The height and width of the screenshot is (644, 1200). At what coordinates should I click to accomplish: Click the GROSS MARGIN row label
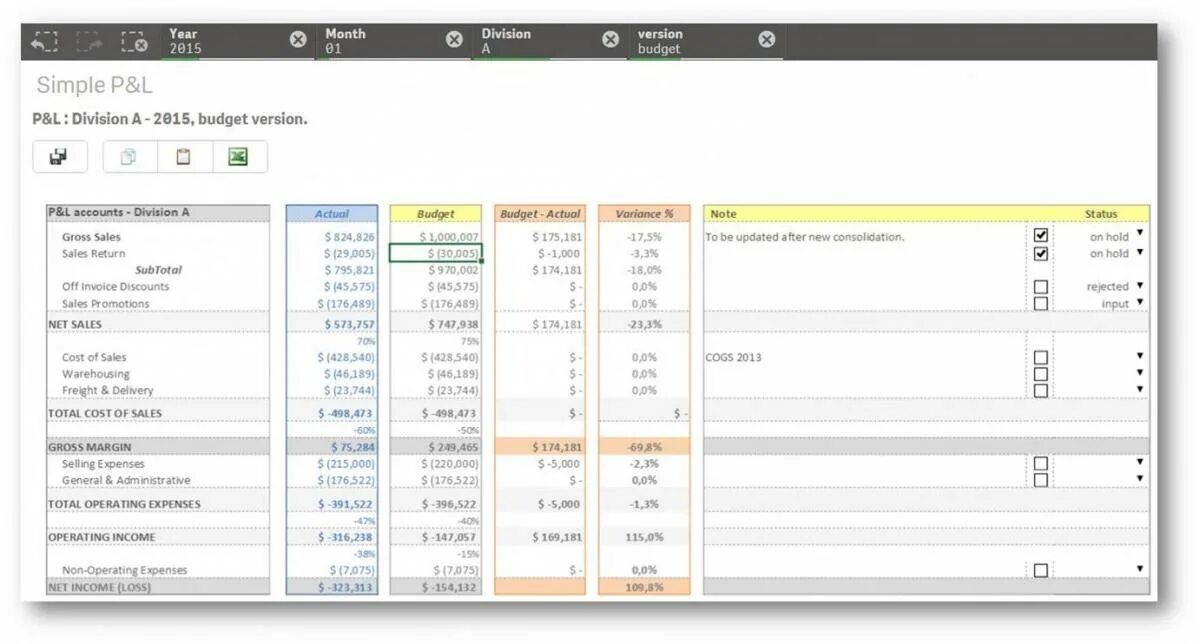(90, 447)
